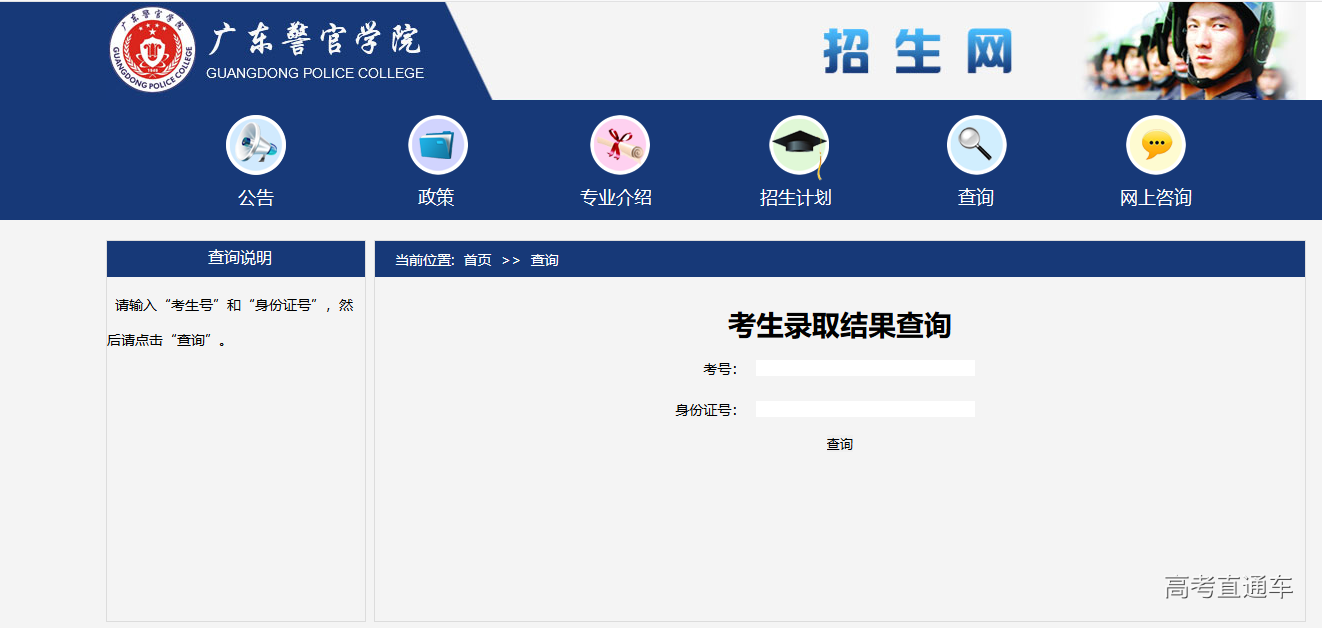Open the 招生计划 menu entry
Screen dimensions: 1322x628
tap(797, 197)
